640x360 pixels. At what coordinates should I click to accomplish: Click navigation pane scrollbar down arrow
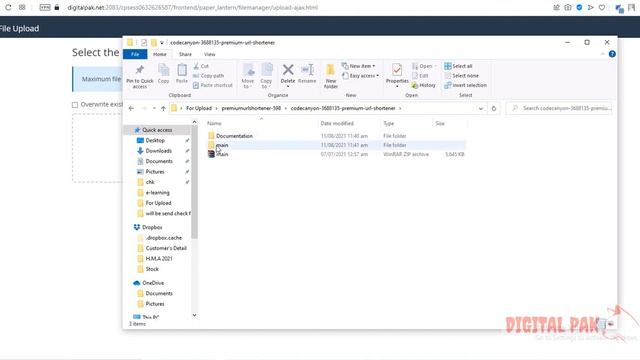[194, 315]
